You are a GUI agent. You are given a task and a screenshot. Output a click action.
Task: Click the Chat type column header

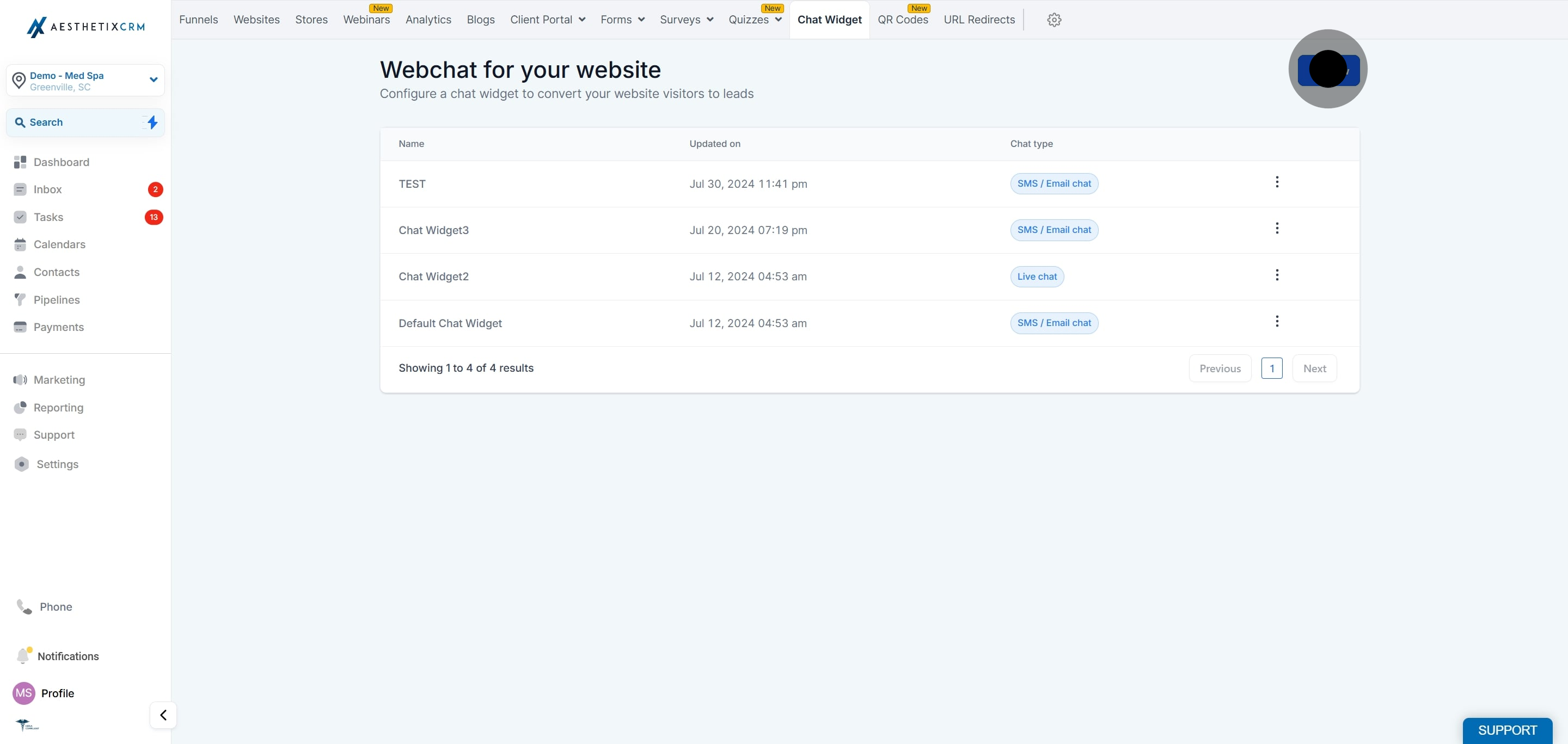coord(1031,144)
